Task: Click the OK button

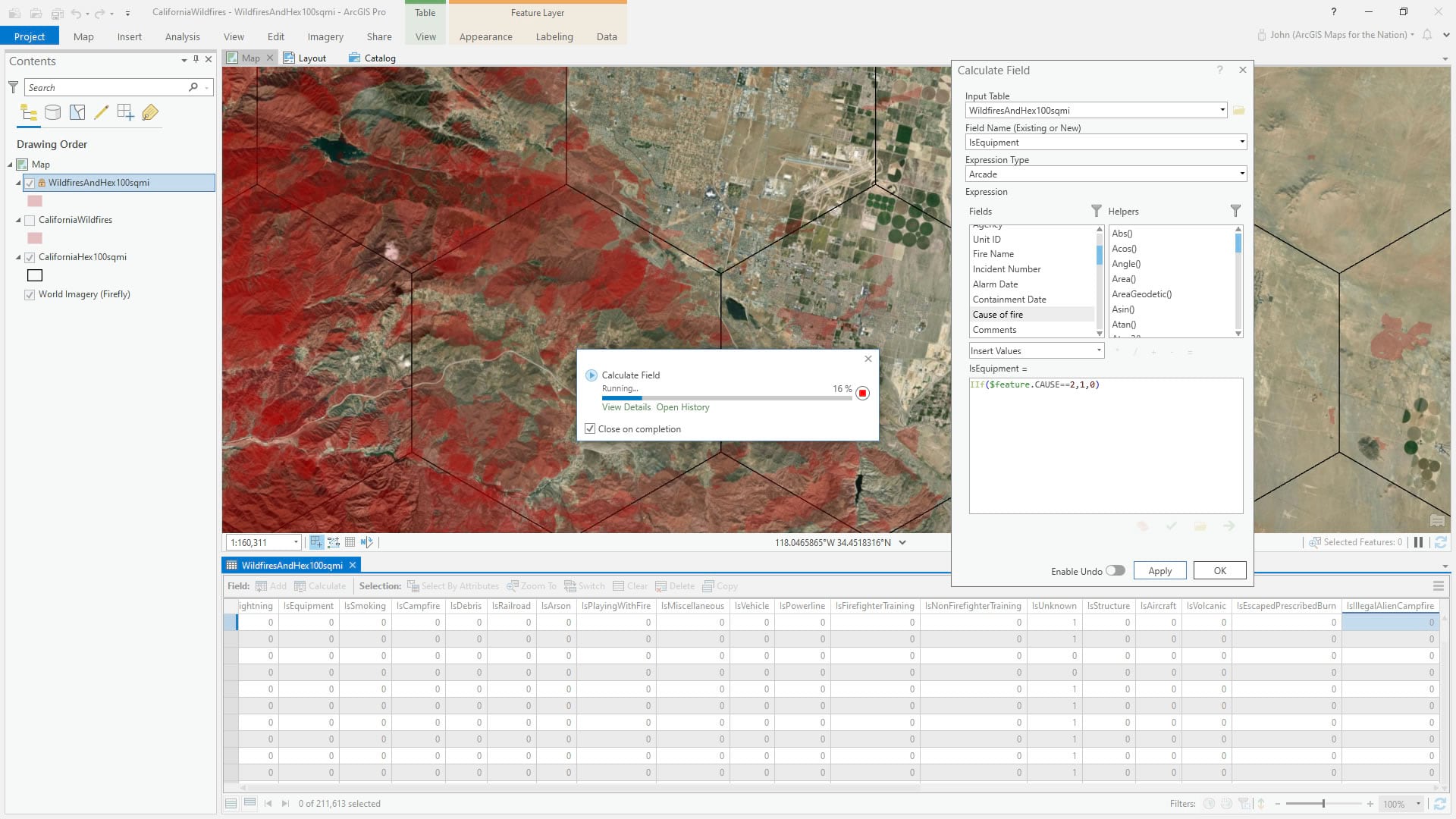Action: 1220,570
